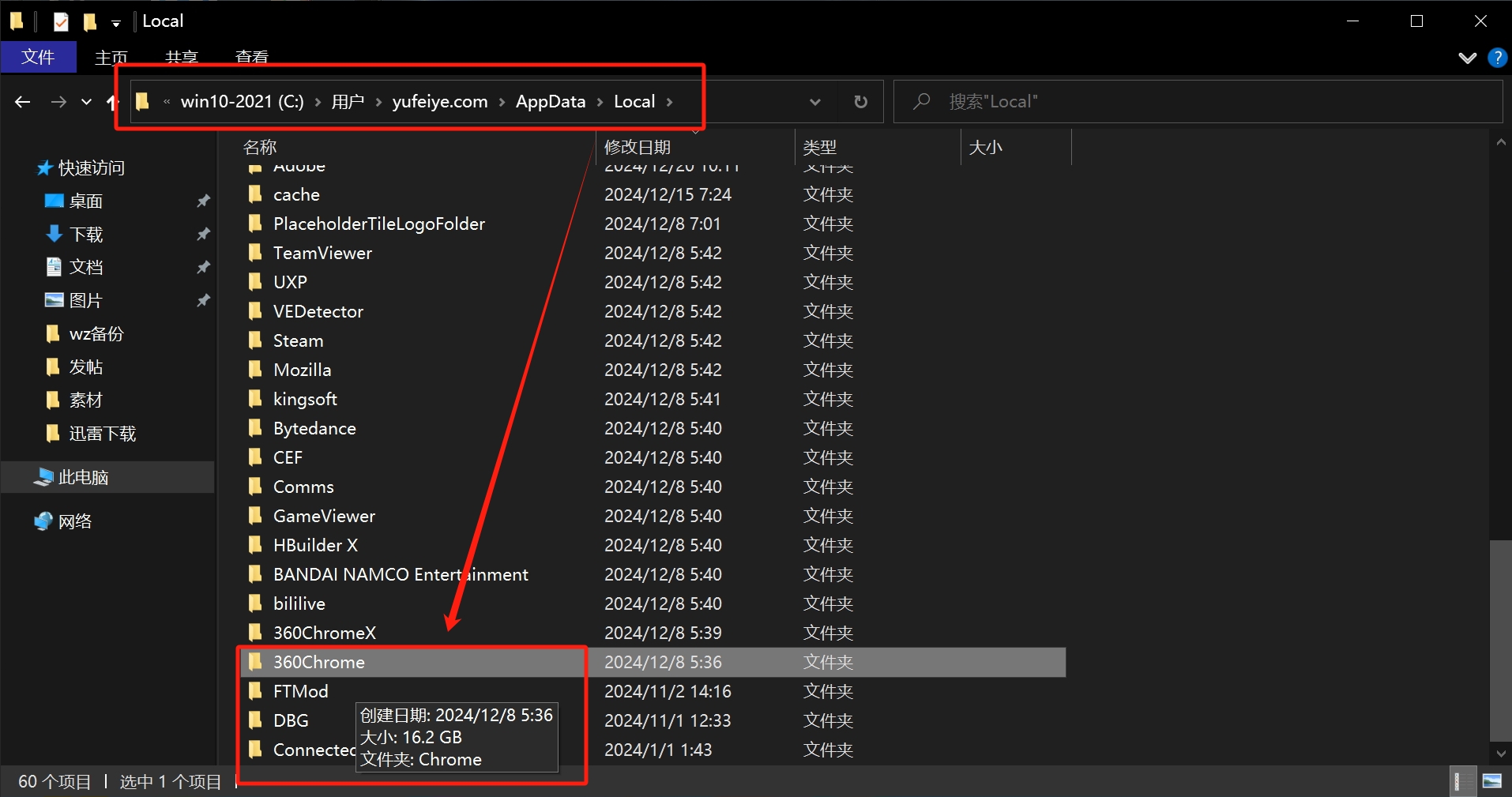Open the 文件 ribbon tab

38,57
